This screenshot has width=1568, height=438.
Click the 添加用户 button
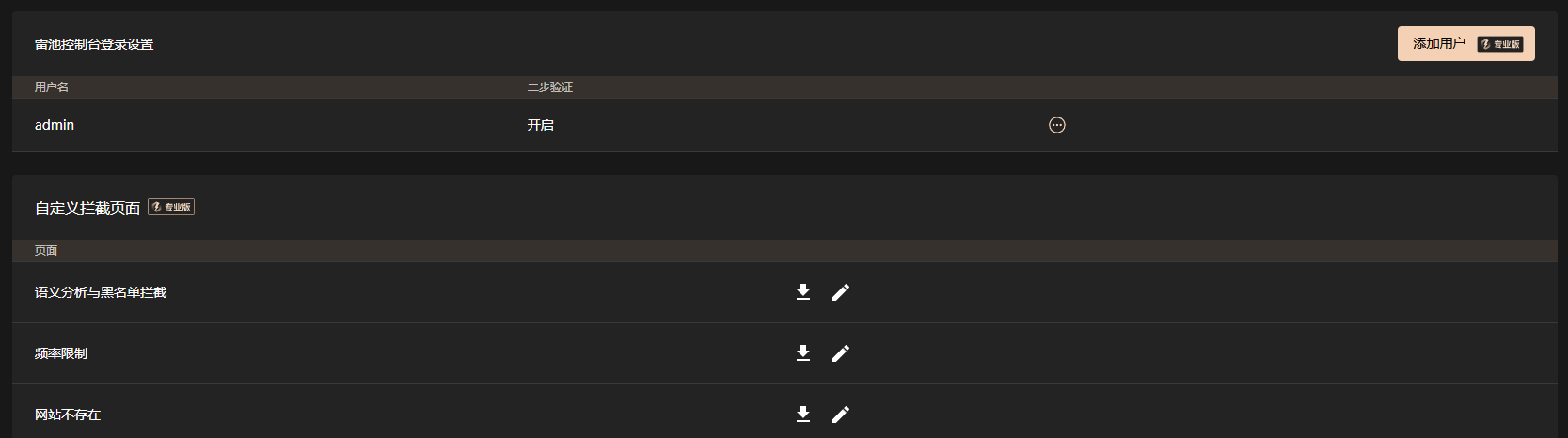(x=1466, y=44)
